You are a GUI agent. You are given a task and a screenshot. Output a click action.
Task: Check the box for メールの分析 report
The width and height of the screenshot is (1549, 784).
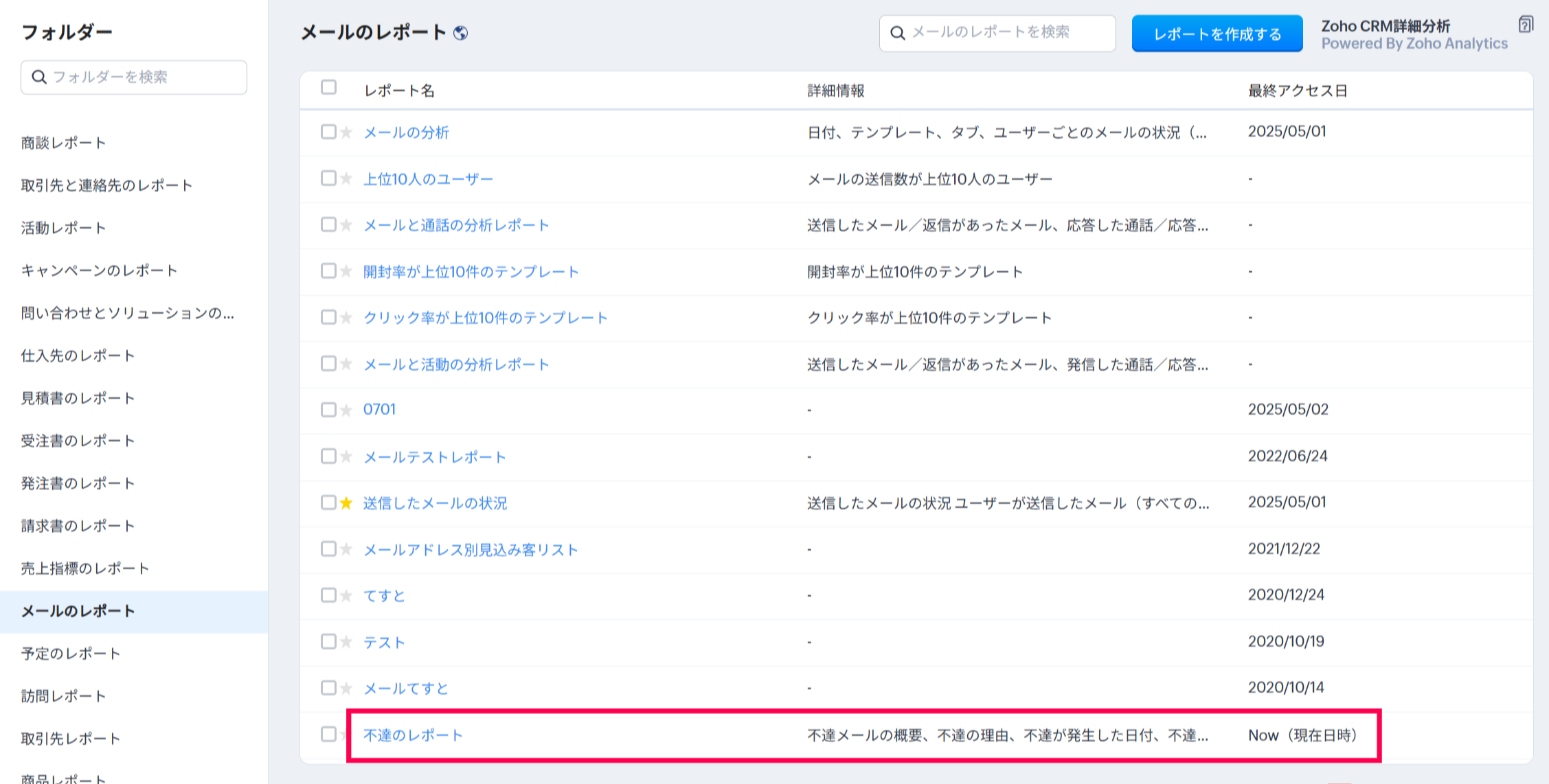[x=328, y=132]
